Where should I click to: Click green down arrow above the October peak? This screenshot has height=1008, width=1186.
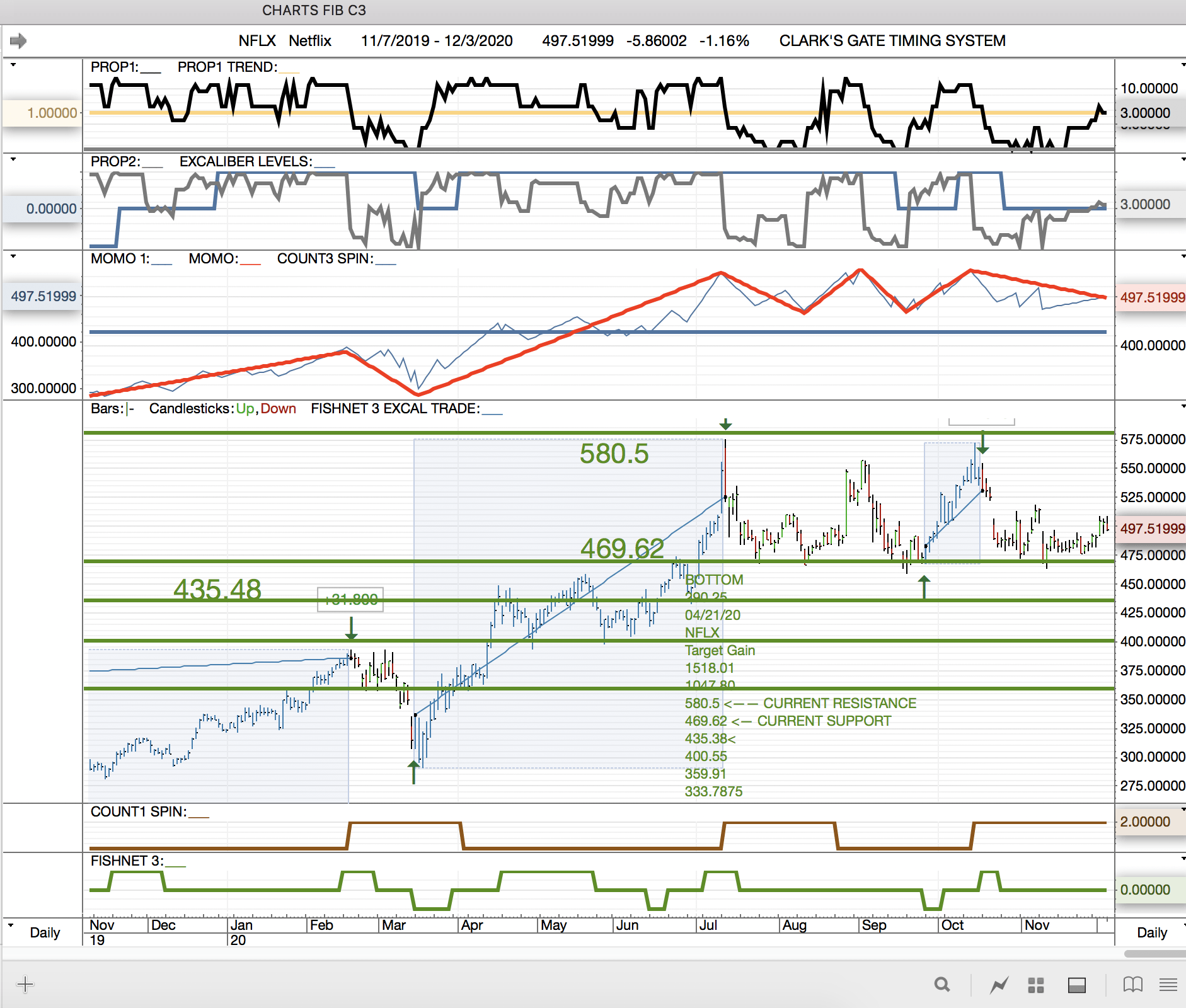click(983, 442)
